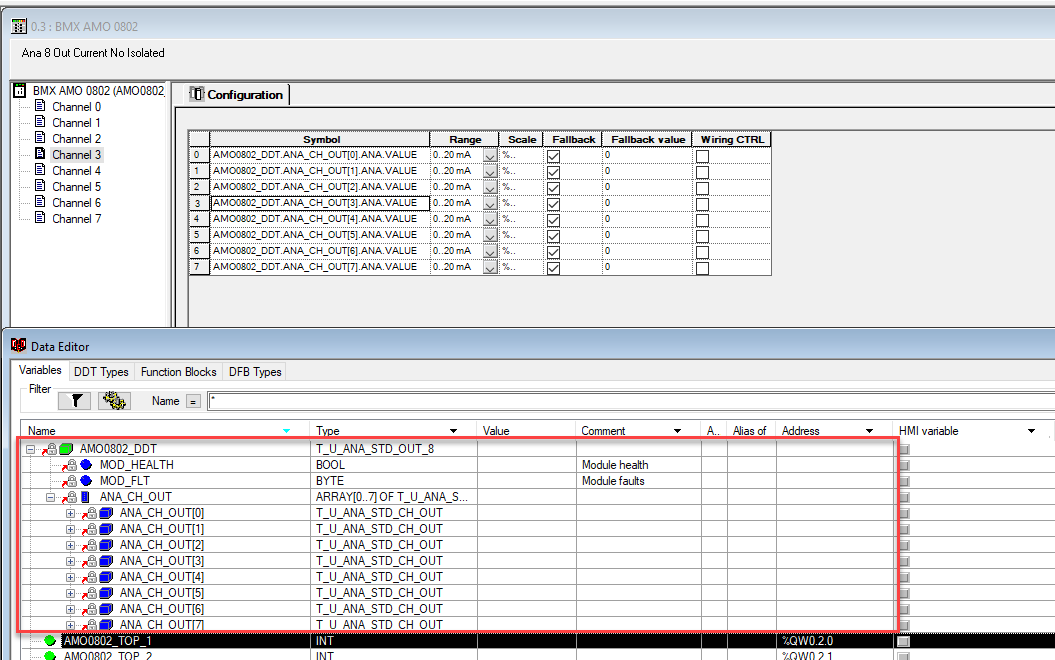
Task: Click the lock icon beside ANA_CH_OUT[6]
Action: pos(92,608)
